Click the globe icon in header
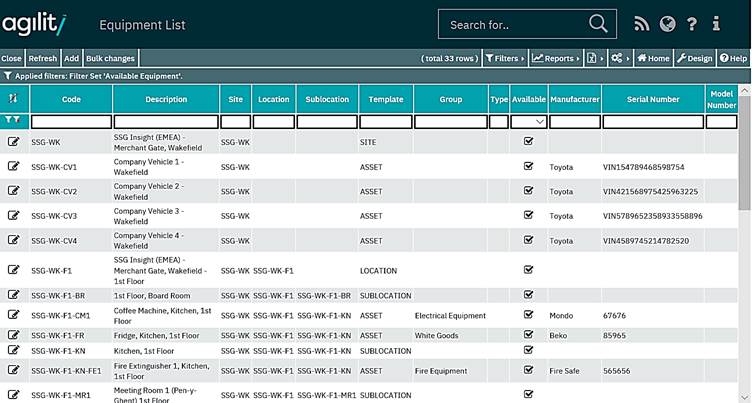This screenshot has width=752, height=403. click(667, 24)
